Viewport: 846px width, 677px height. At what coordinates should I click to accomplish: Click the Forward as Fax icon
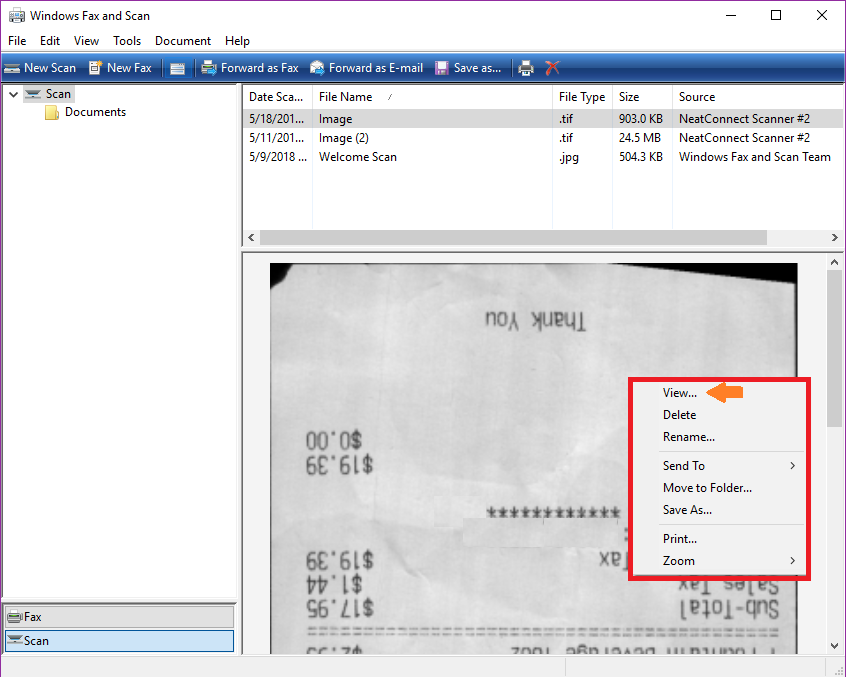tap(209, 67)
